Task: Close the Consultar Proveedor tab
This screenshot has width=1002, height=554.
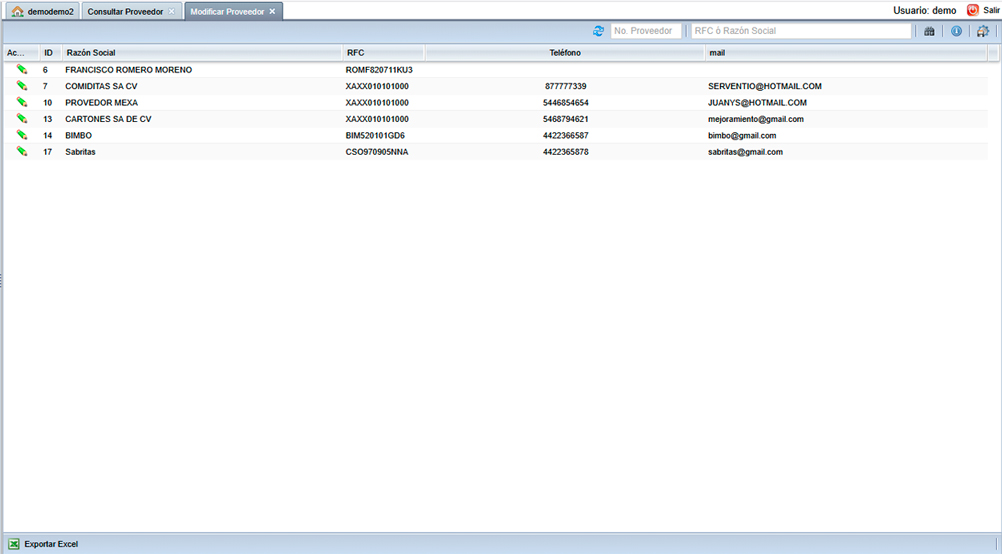Action: coord(172,11)
